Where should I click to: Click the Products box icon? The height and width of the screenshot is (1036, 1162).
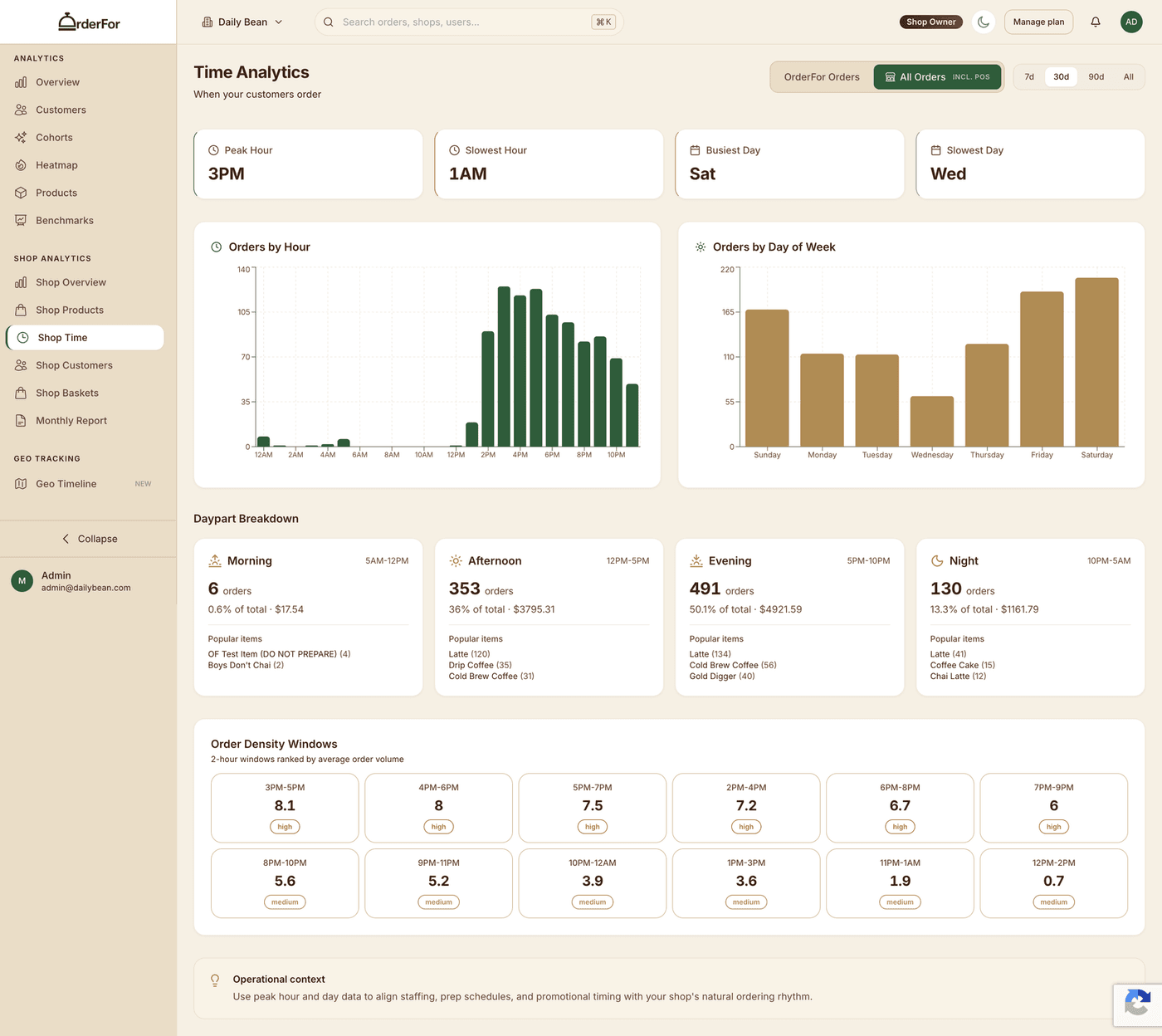pos(21,193)
